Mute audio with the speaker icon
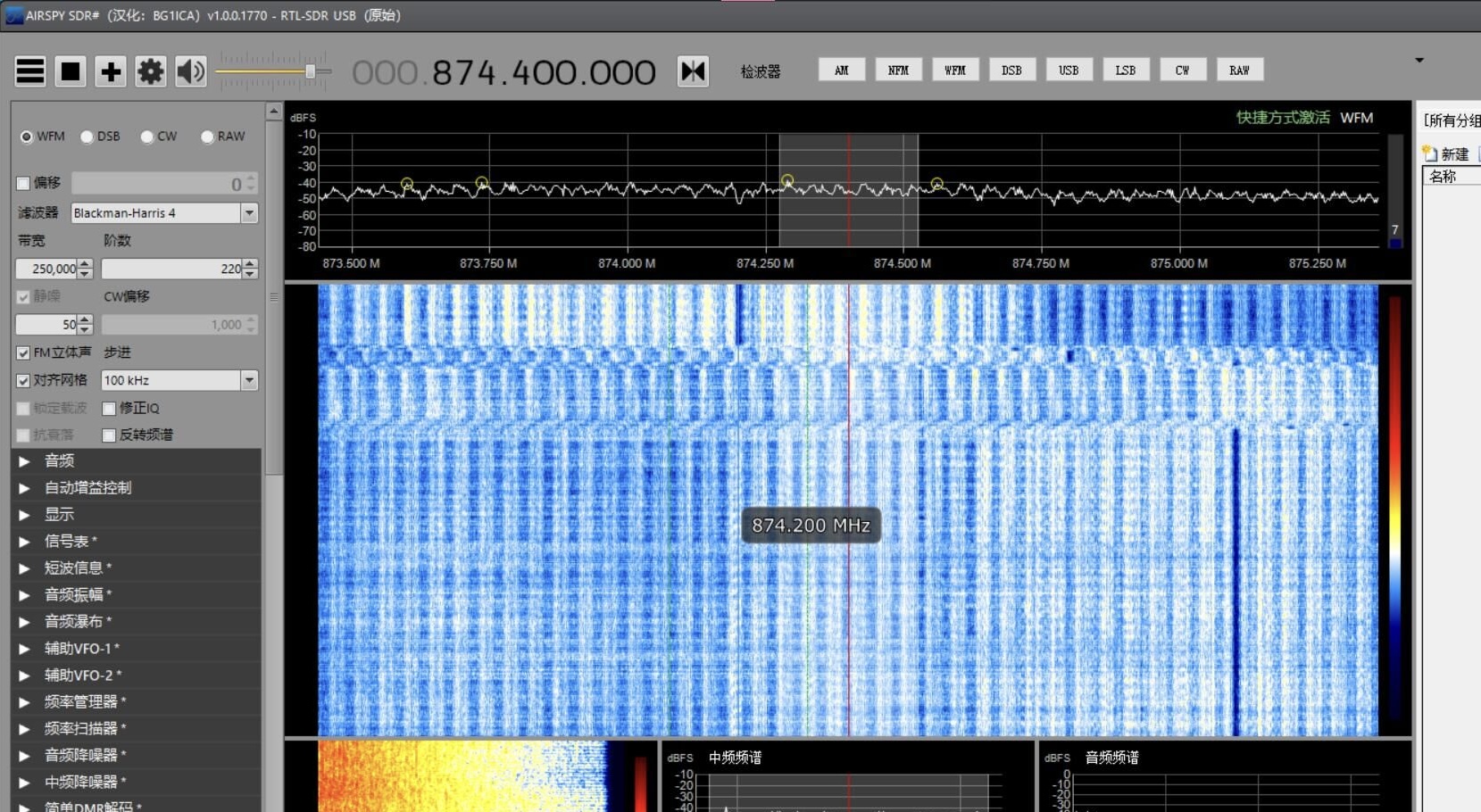1481x812 pixels. coord(190,71)
